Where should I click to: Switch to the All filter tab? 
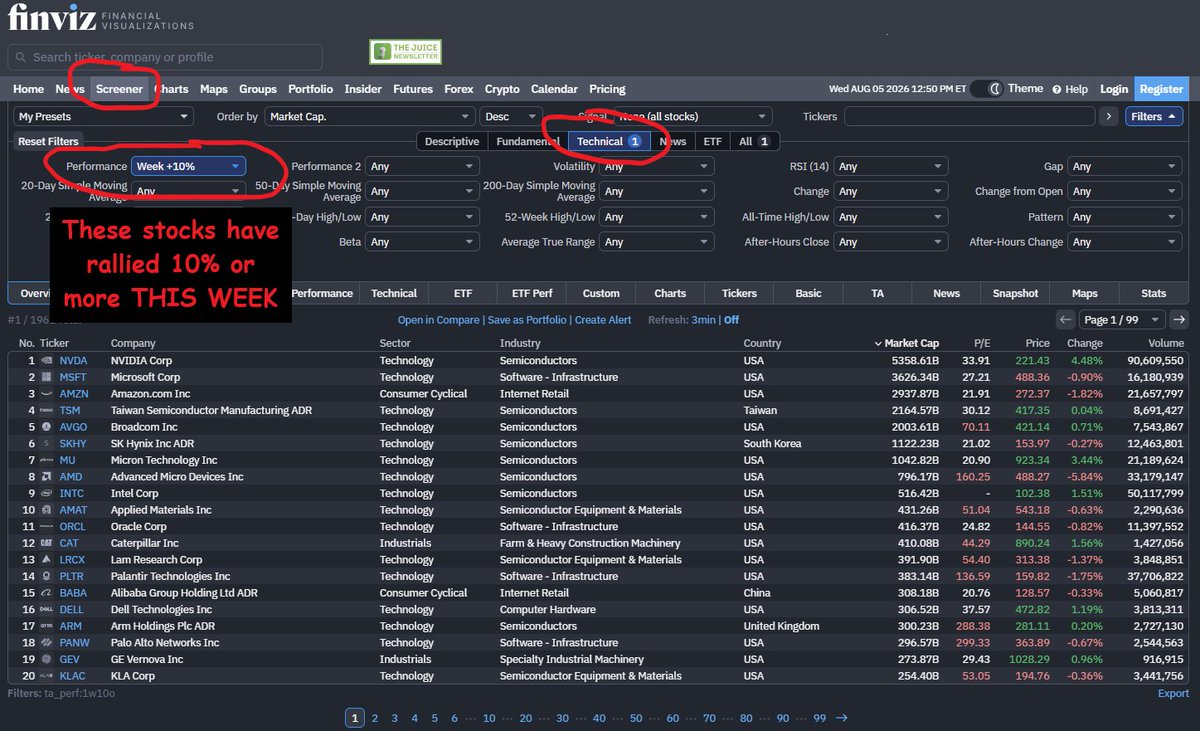coord(754,141)
